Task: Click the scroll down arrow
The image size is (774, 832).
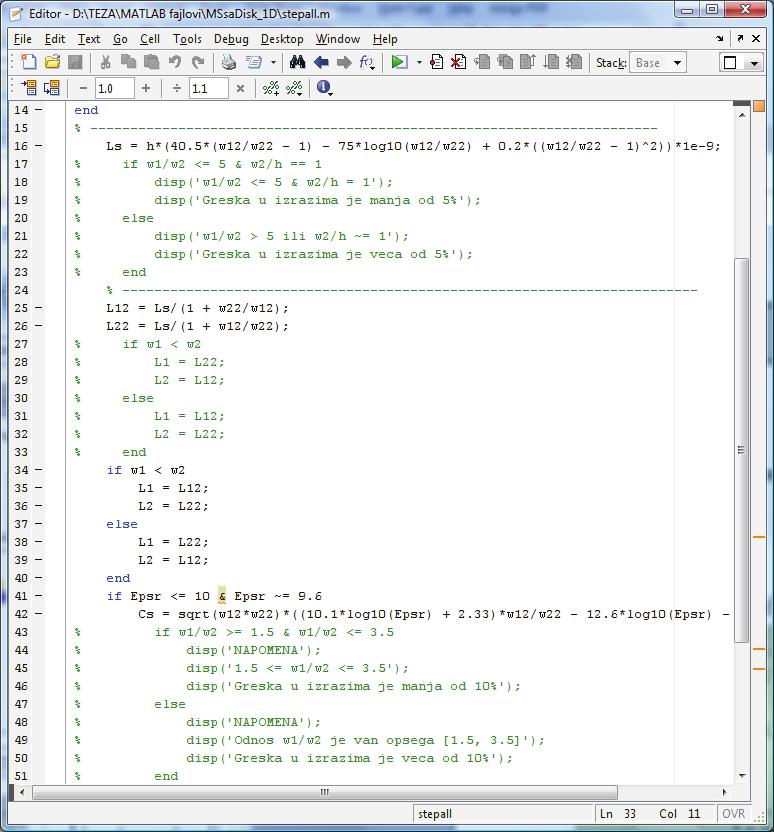Action: tap(742, 776)
